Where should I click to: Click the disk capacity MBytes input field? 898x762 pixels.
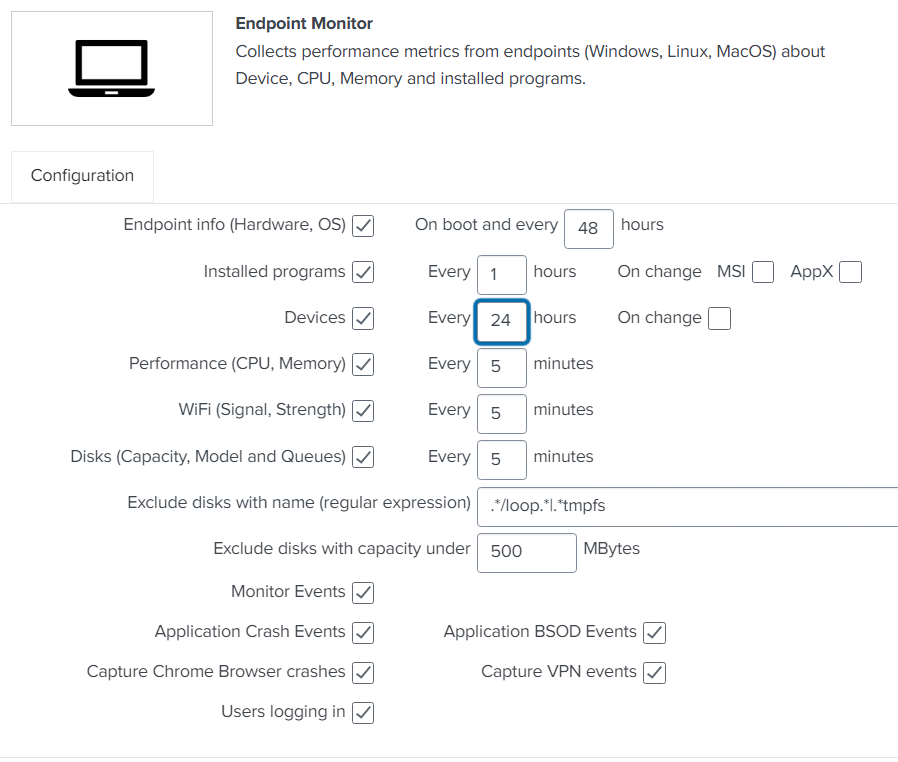pyautogui.click(x=526, y=552)
